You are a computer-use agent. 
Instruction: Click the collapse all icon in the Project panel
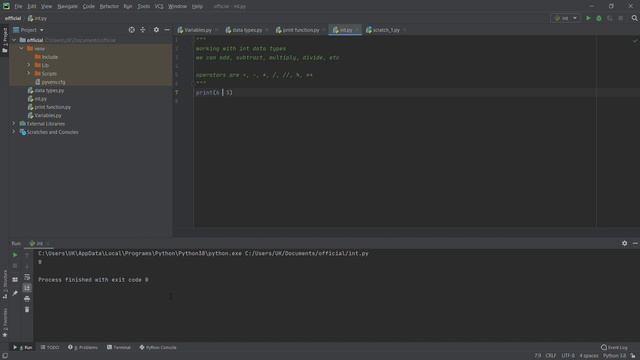143,30
